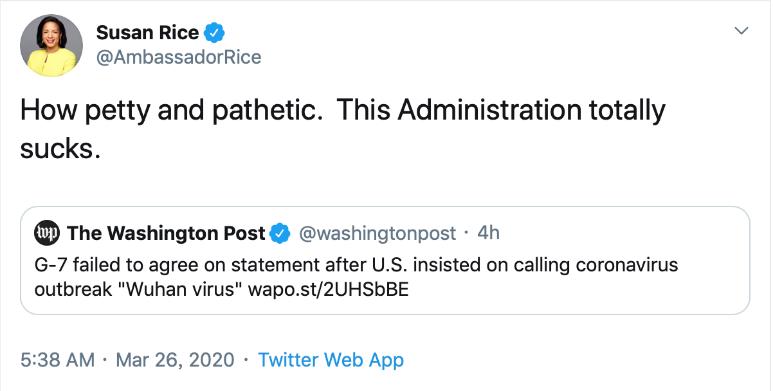Open The Washington Post account name

click(166, 233)
